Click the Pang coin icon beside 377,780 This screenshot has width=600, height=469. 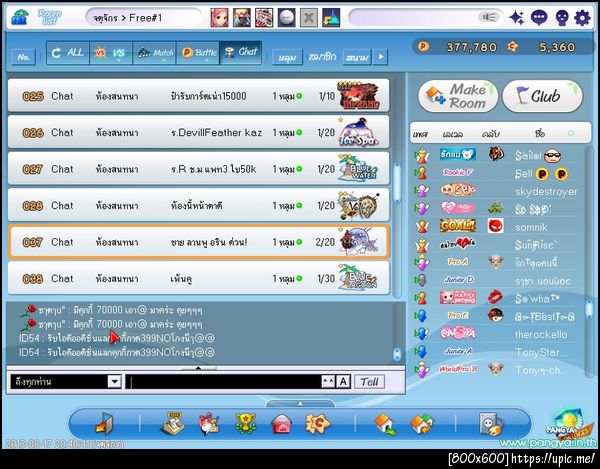[423, 47]
